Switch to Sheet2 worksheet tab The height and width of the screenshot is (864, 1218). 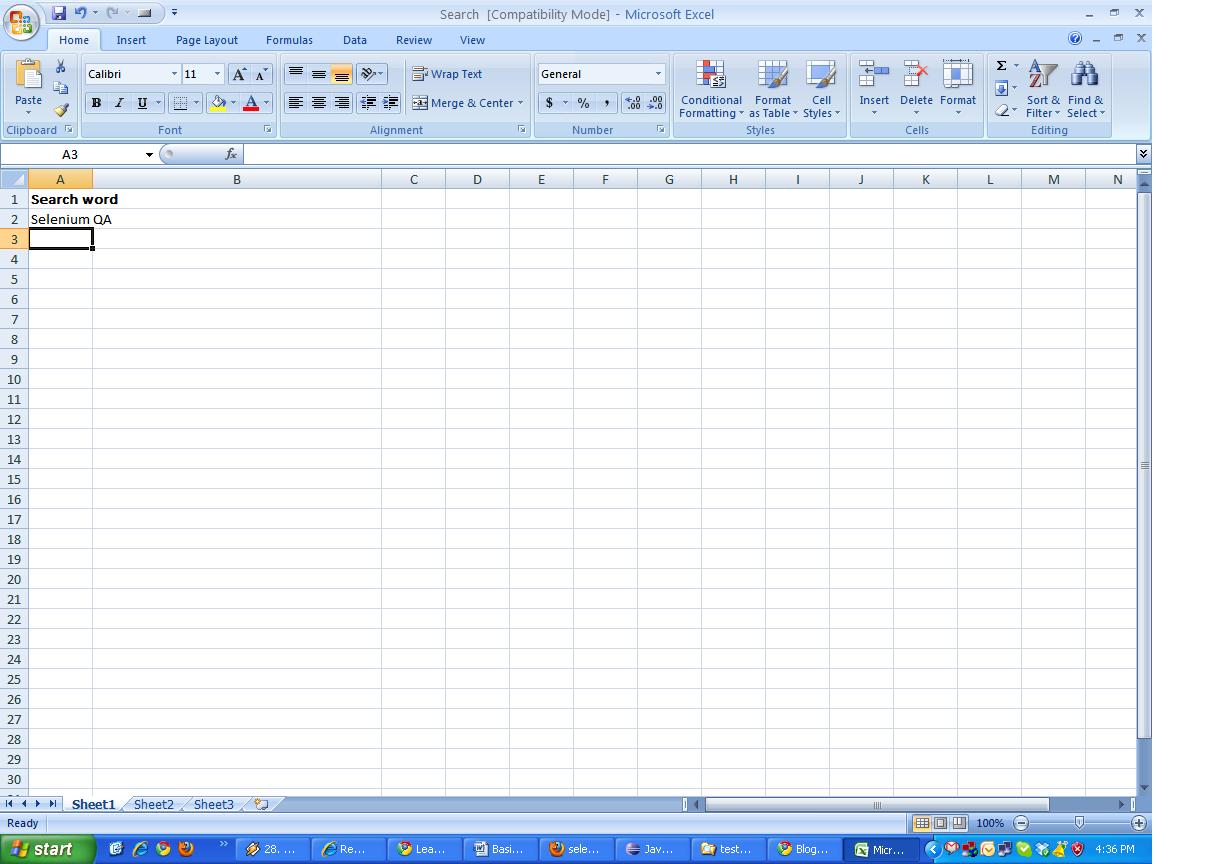[x=153, y=804]
